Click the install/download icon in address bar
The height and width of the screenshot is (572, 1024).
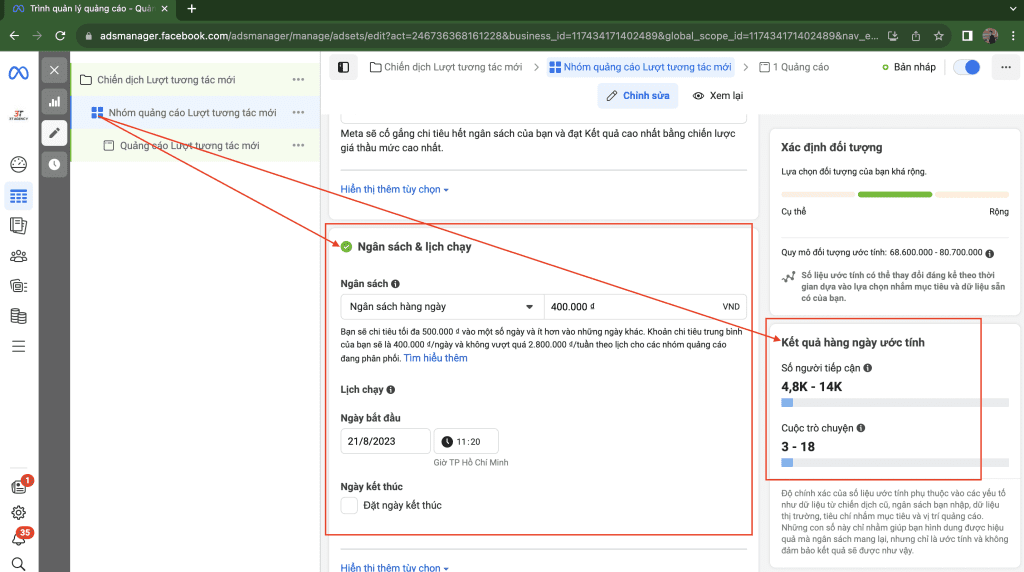893,36
